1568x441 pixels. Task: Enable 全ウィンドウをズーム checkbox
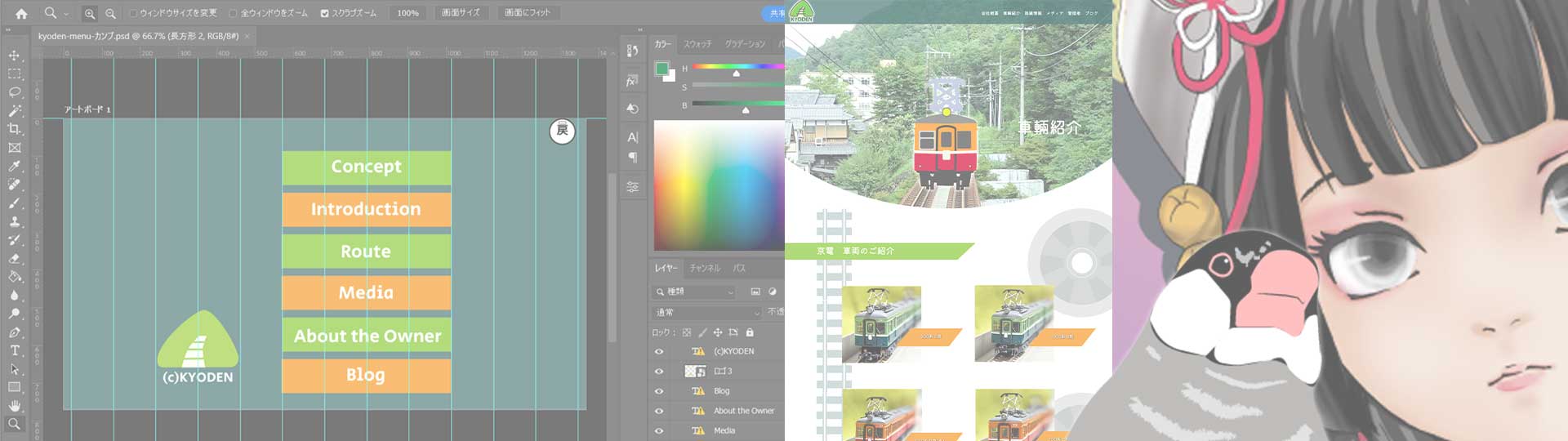pyautogui.click(x=233, y=13)
